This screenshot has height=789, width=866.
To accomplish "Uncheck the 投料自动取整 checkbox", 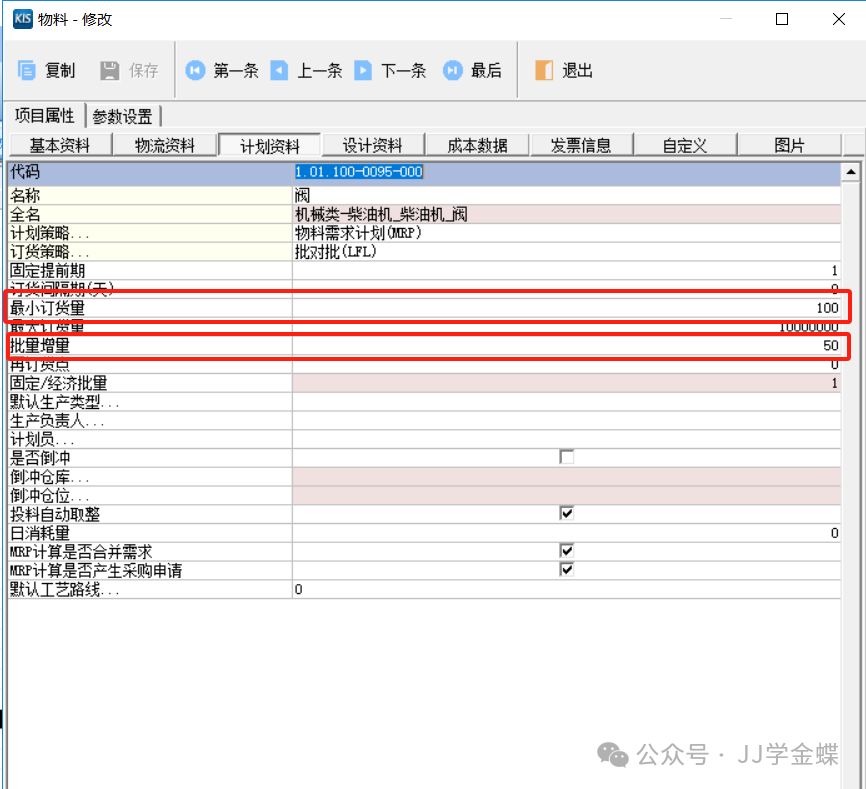I will pos(567,514).
